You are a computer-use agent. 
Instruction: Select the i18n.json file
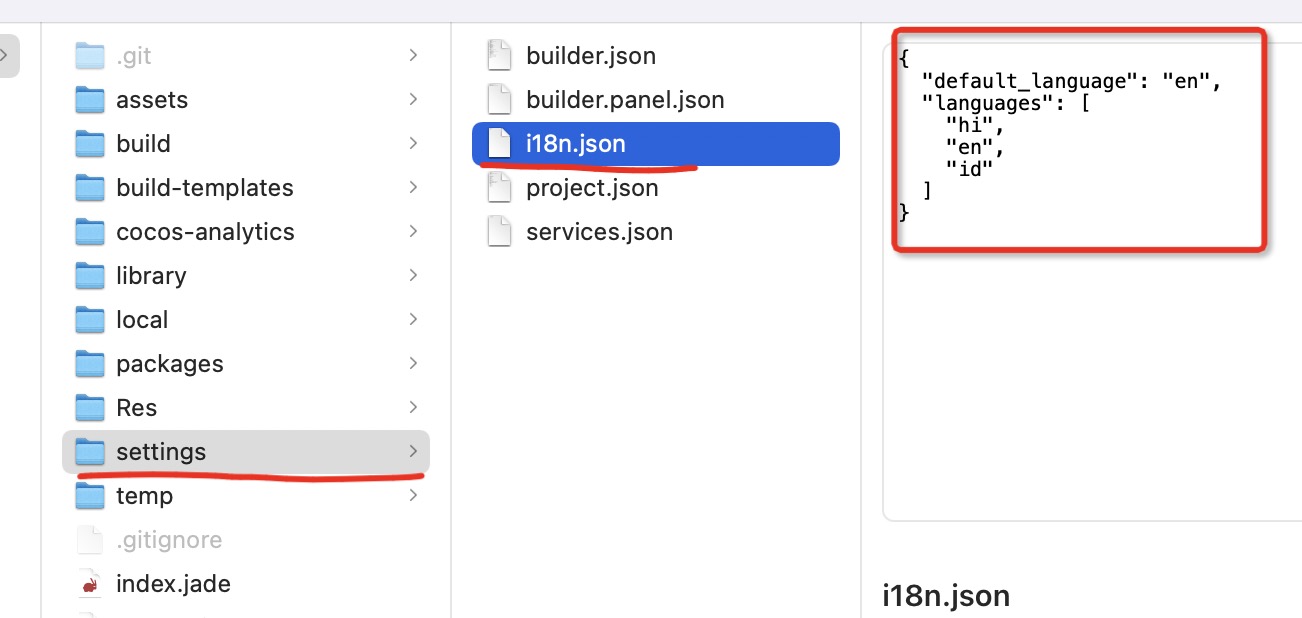[575, 144]
